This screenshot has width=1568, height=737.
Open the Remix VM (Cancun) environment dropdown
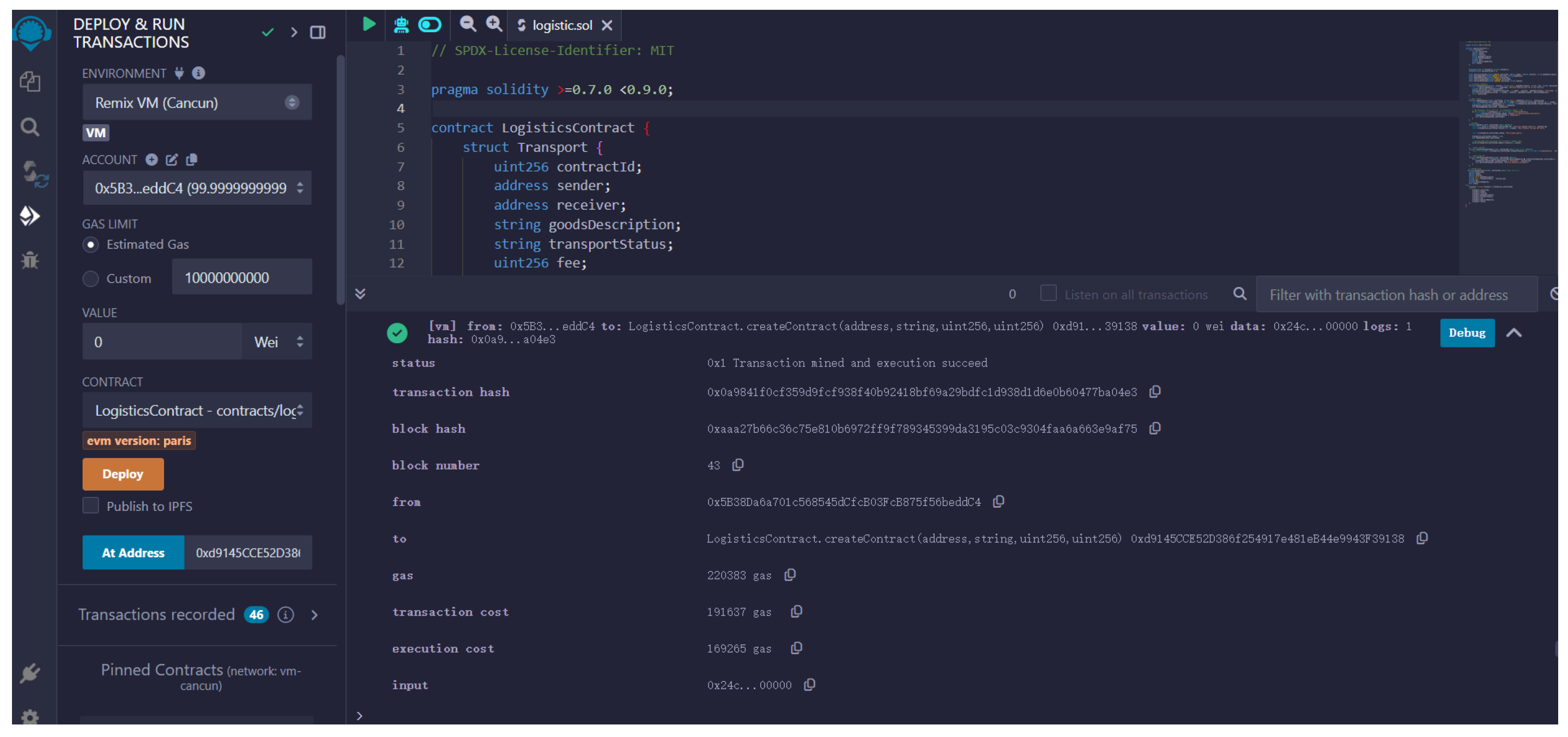197,102
